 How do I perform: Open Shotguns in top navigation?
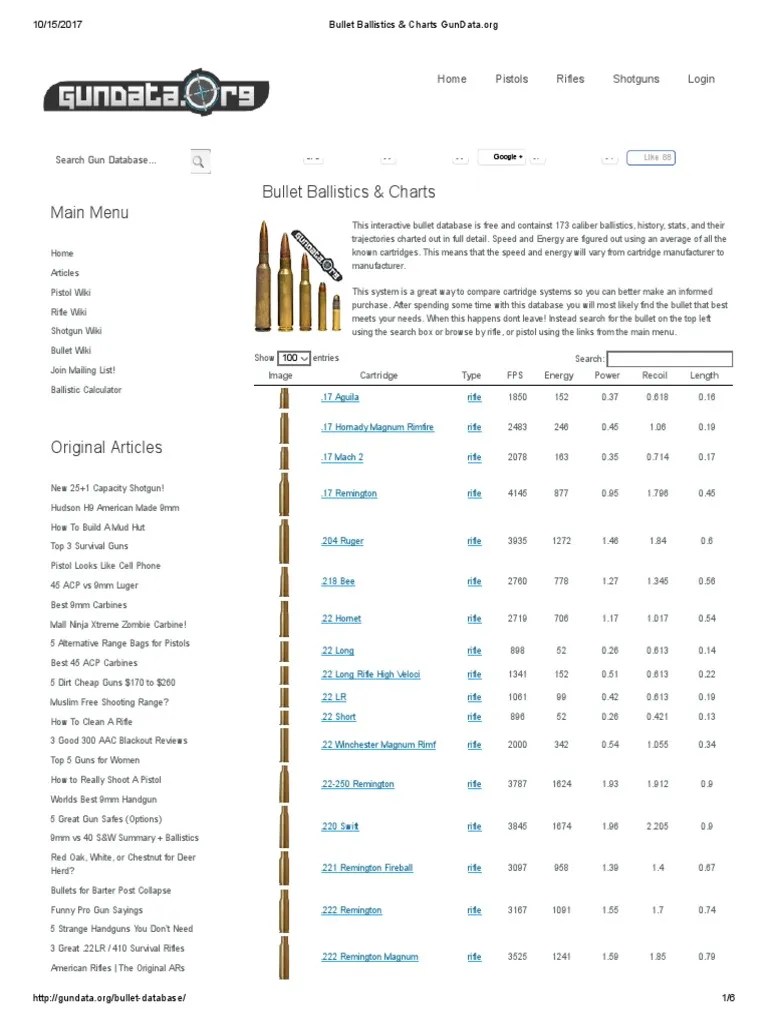(636, 79)
